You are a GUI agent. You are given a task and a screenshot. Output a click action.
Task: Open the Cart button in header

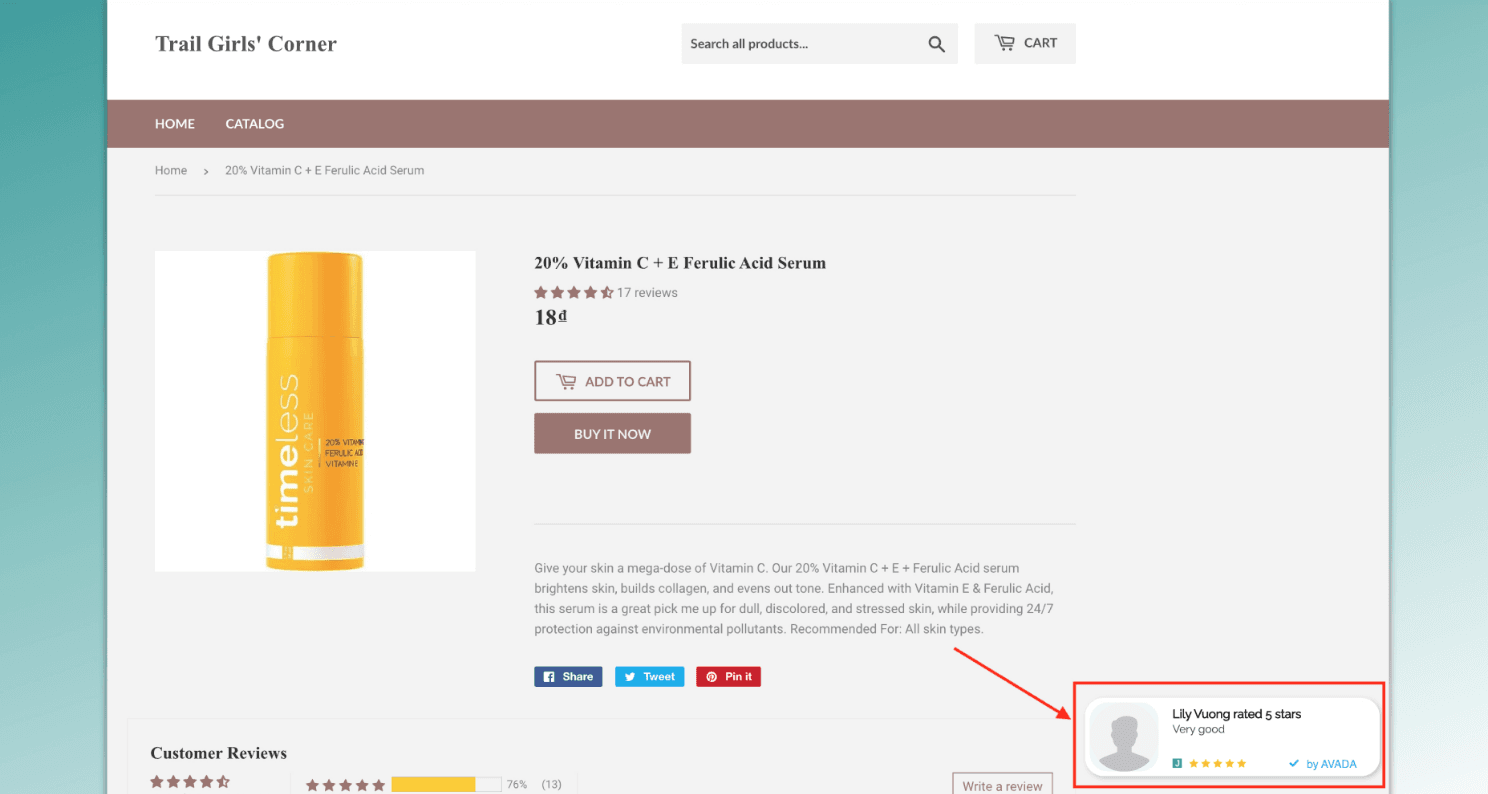coord(1025,43)
